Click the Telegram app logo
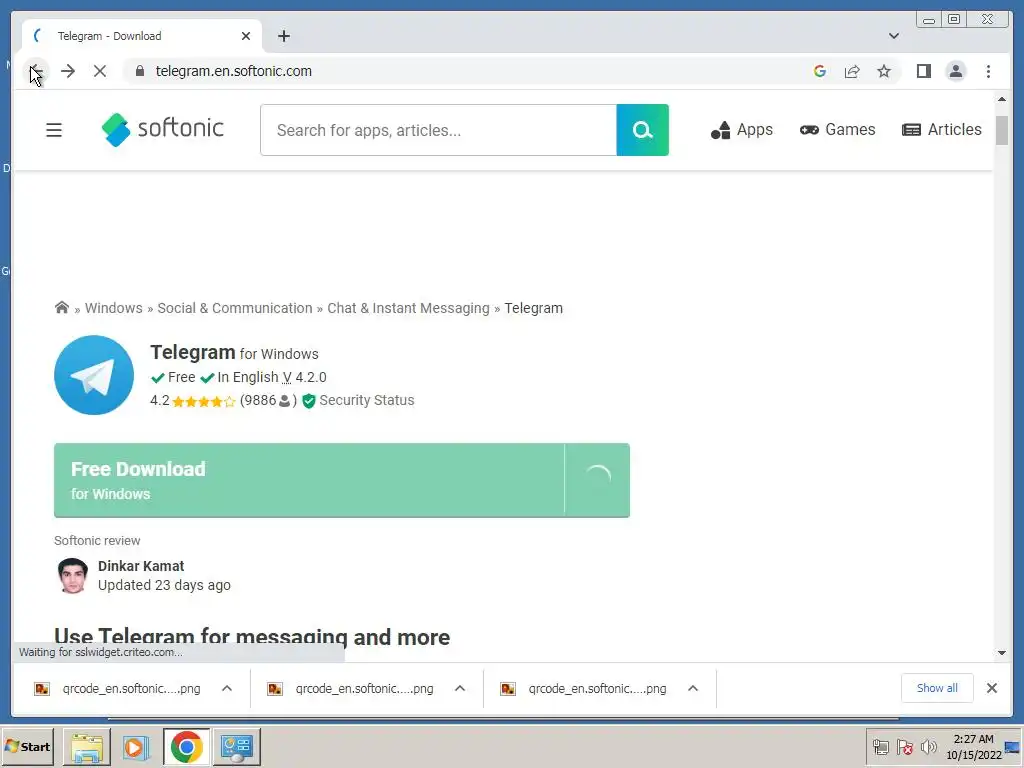Screen dimensions: 1024x768 click(94, 375)
